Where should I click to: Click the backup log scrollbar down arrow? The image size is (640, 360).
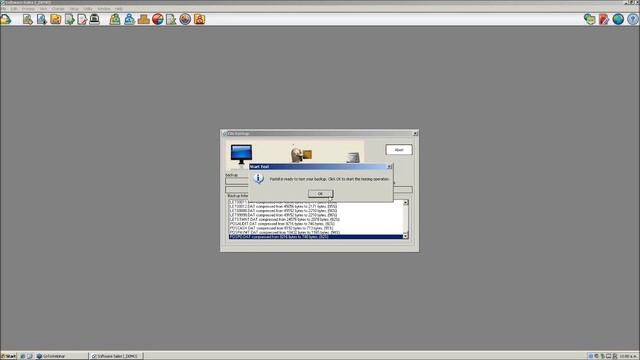(x=405, y=236)
